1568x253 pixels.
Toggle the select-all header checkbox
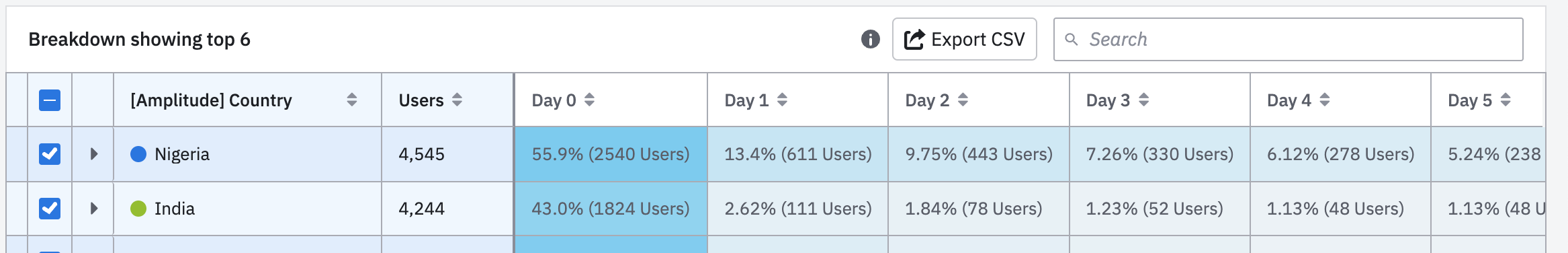[x=50, y=100]
